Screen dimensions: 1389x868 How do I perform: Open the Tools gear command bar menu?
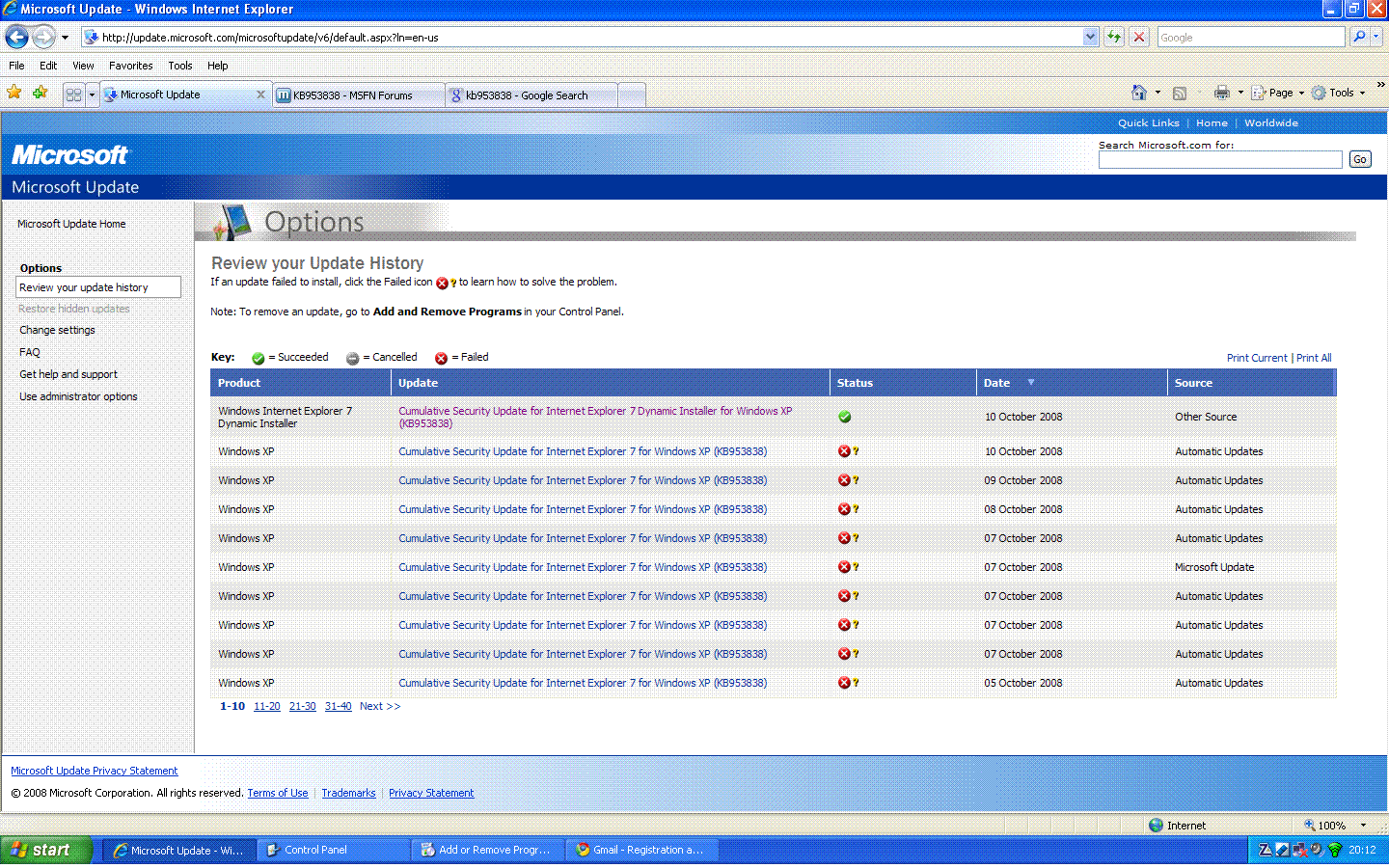point(1339,93)
